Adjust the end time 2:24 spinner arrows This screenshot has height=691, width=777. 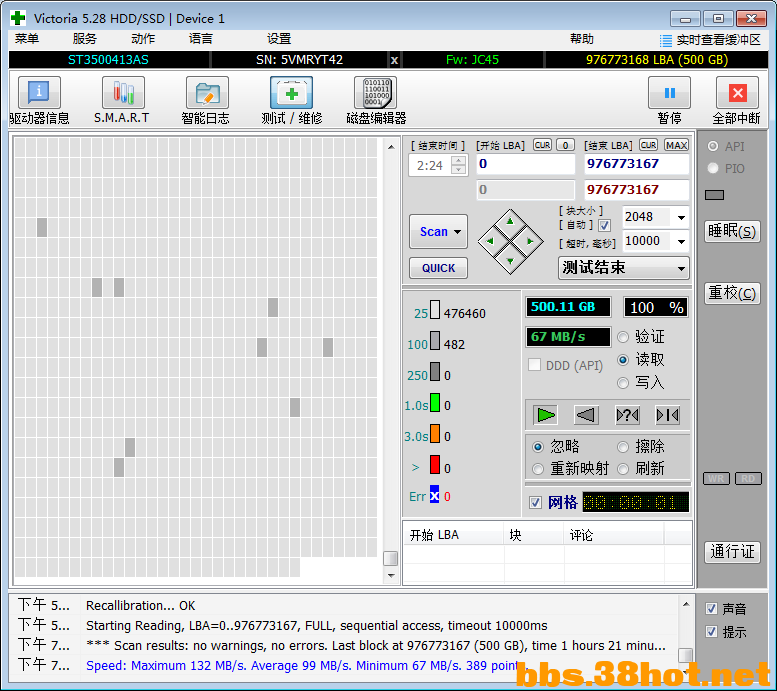[x=459, y=165]
